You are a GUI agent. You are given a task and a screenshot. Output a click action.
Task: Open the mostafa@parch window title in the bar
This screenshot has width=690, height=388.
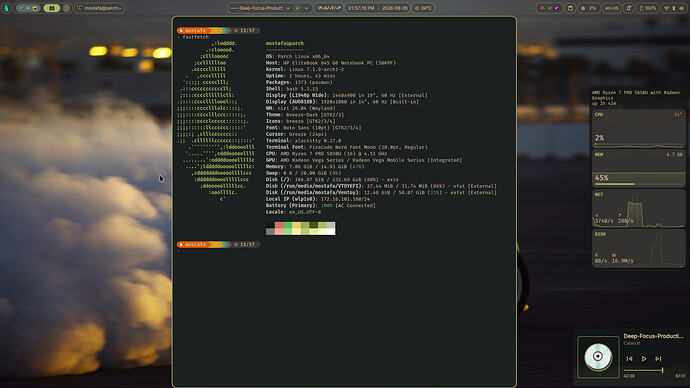pos(99,8)
